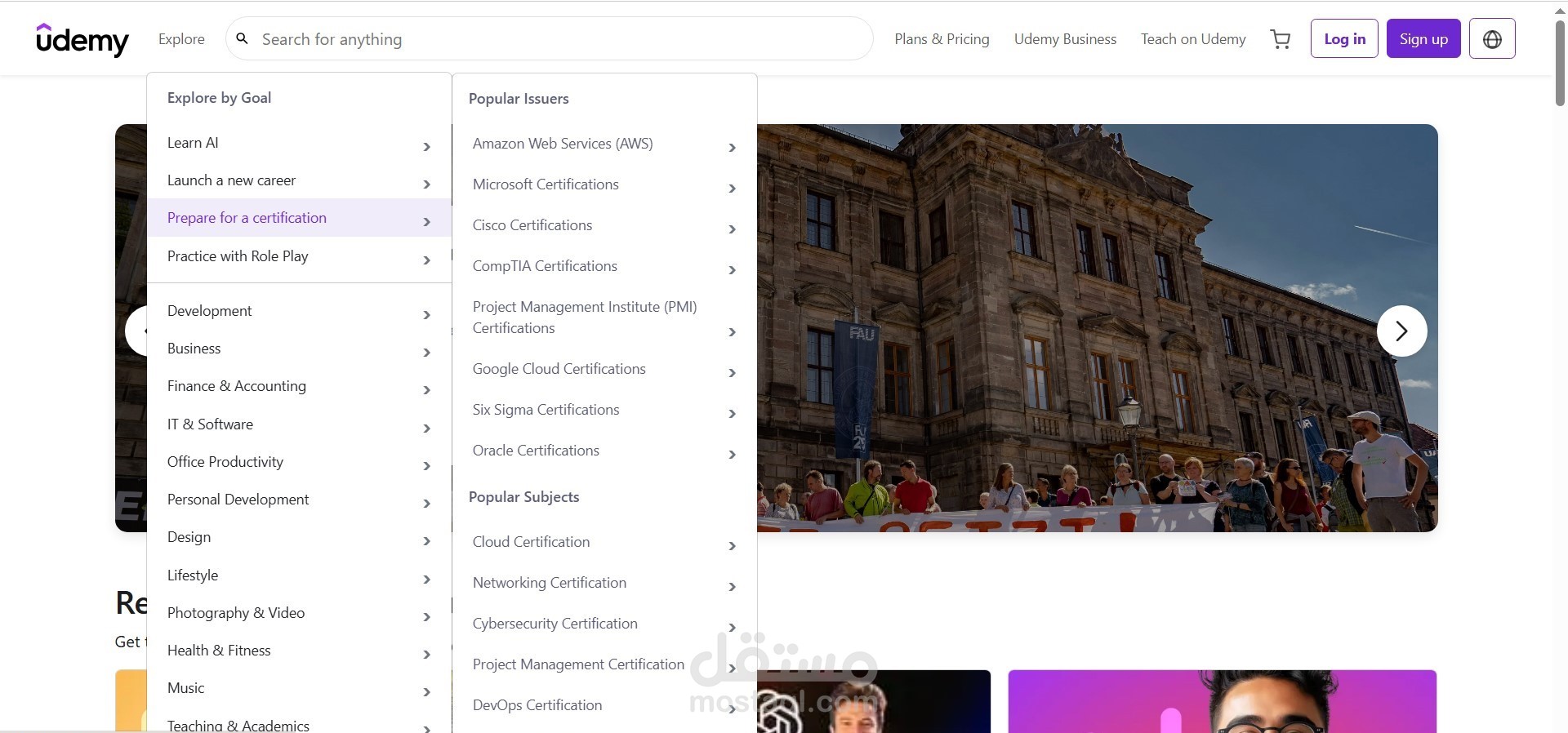This screenshot has height=733, width=1568.
Task: Click chevron next to Cisco Certifications
Action: point(732,229)
